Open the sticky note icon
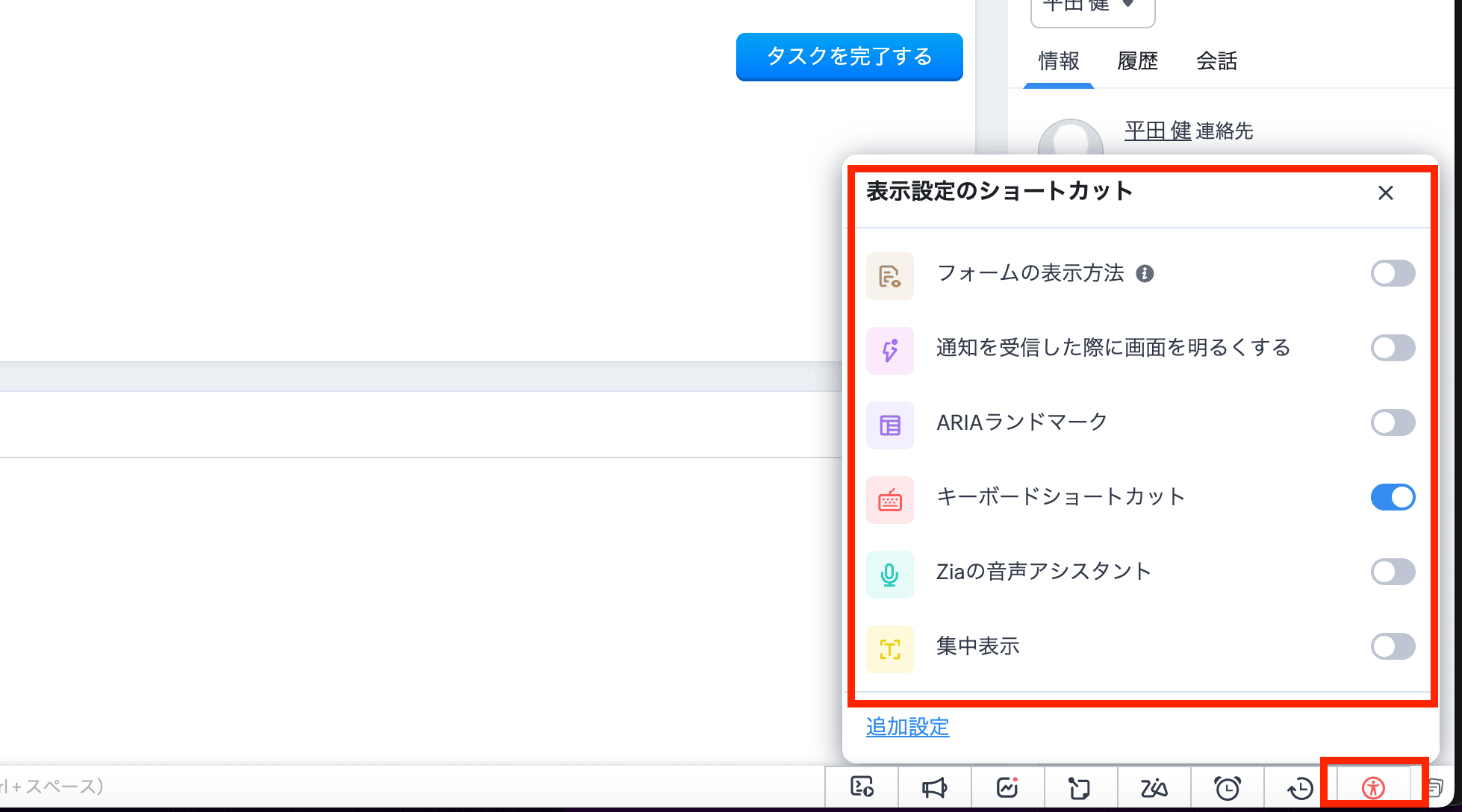 click(1079, 787)
